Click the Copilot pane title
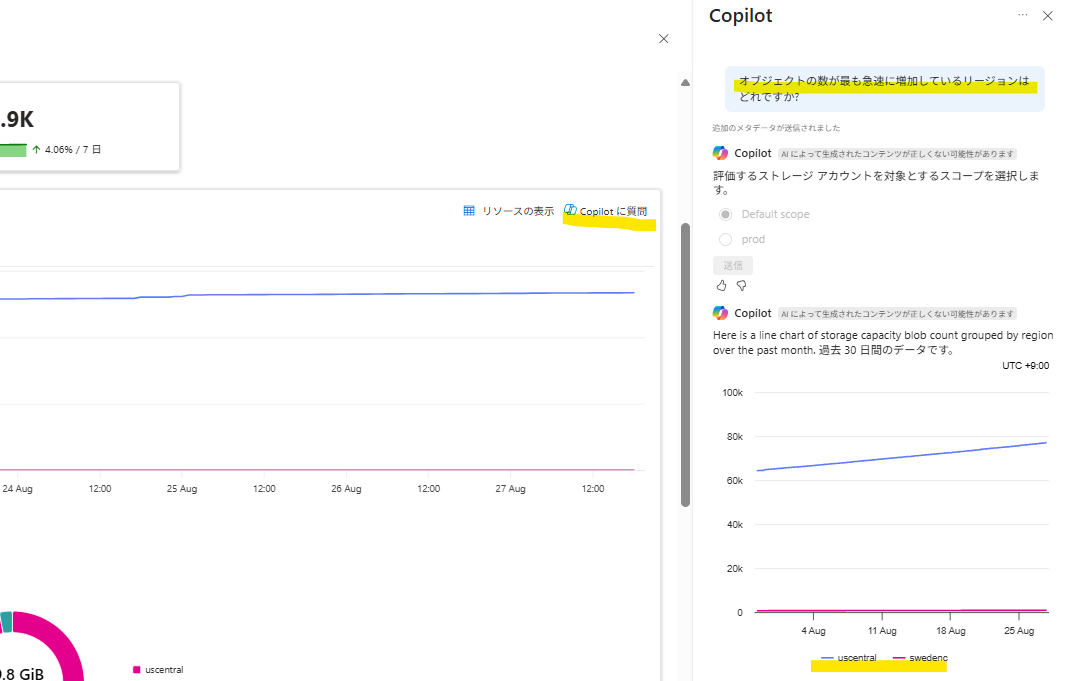This screenshot has height=681, width=1068. tap(740, 16)
